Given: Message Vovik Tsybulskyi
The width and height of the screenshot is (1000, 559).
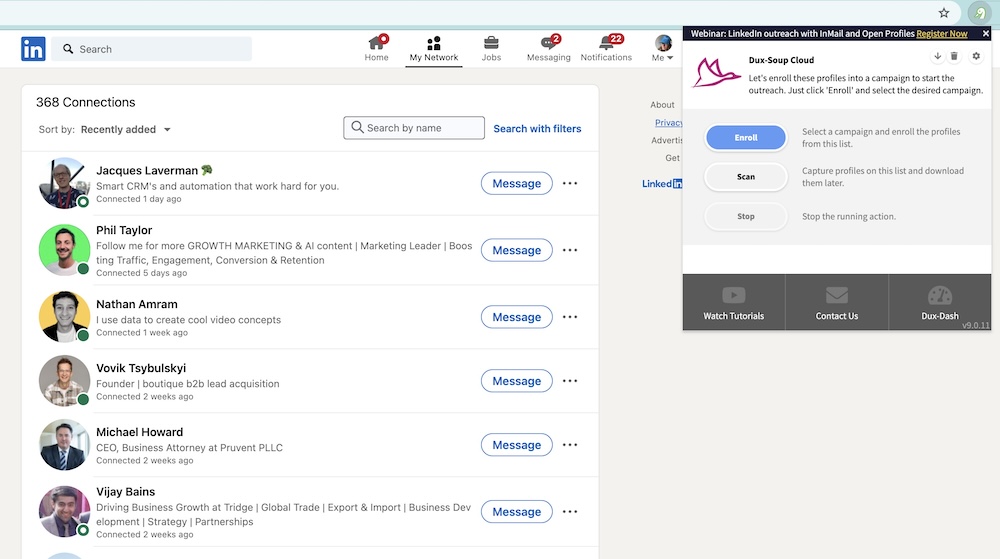Looking at the screenshot, I should click(517, 381).
